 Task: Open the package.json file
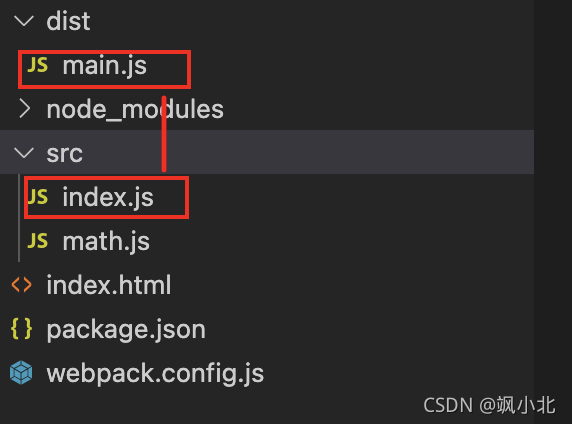point(126,330)
